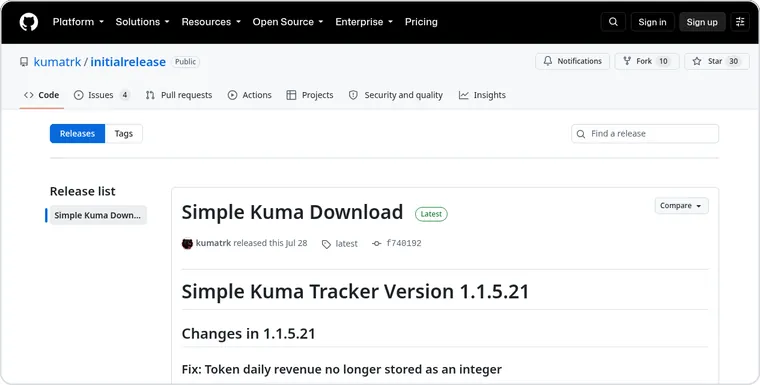The image size is (760, 385).
Task: Click the Release list heading
Action: pos(82,191)
